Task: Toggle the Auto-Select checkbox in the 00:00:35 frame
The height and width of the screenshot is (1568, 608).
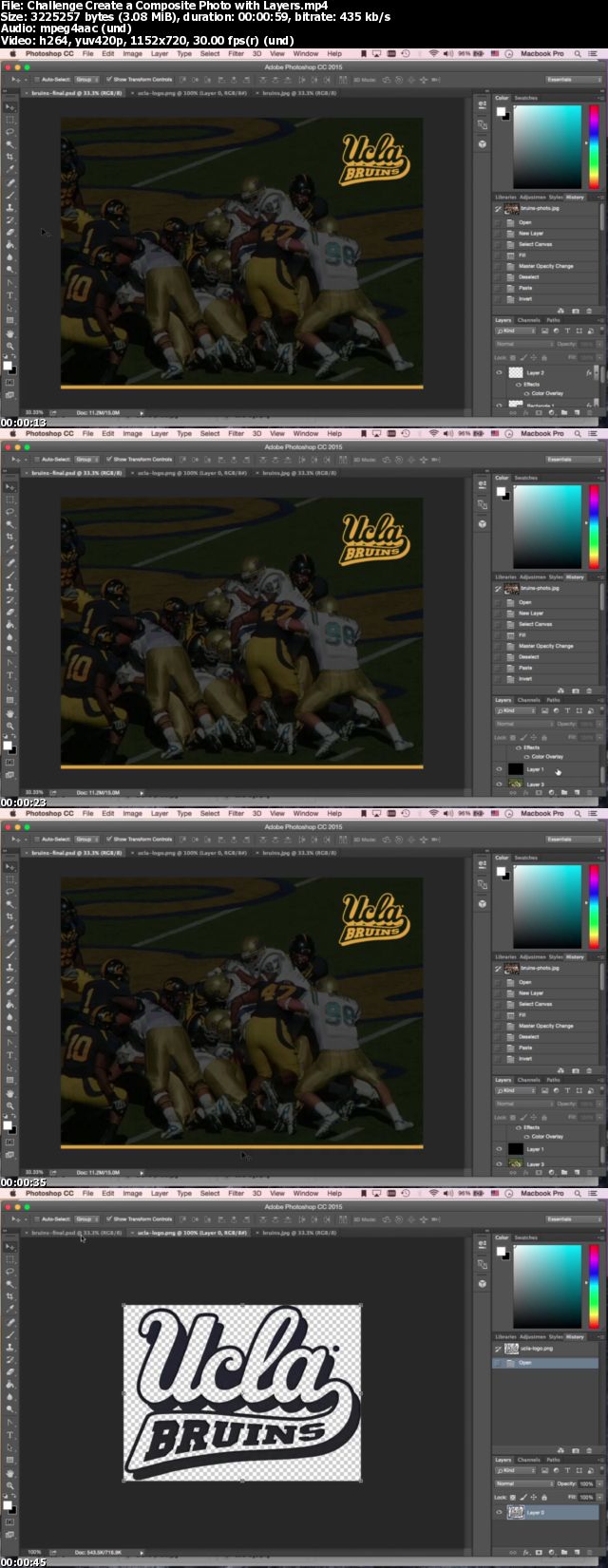Action: [x=37, y=840]
